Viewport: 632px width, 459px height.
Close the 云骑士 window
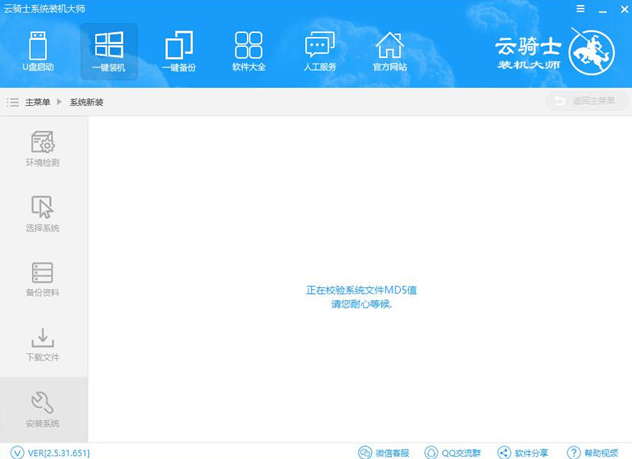pyautogui.click(x=624, y=9)
